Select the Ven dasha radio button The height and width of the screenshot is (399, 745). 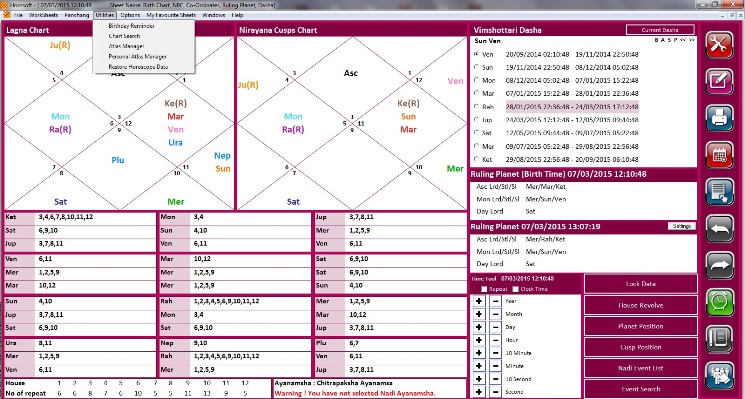[x=477, y=54]
